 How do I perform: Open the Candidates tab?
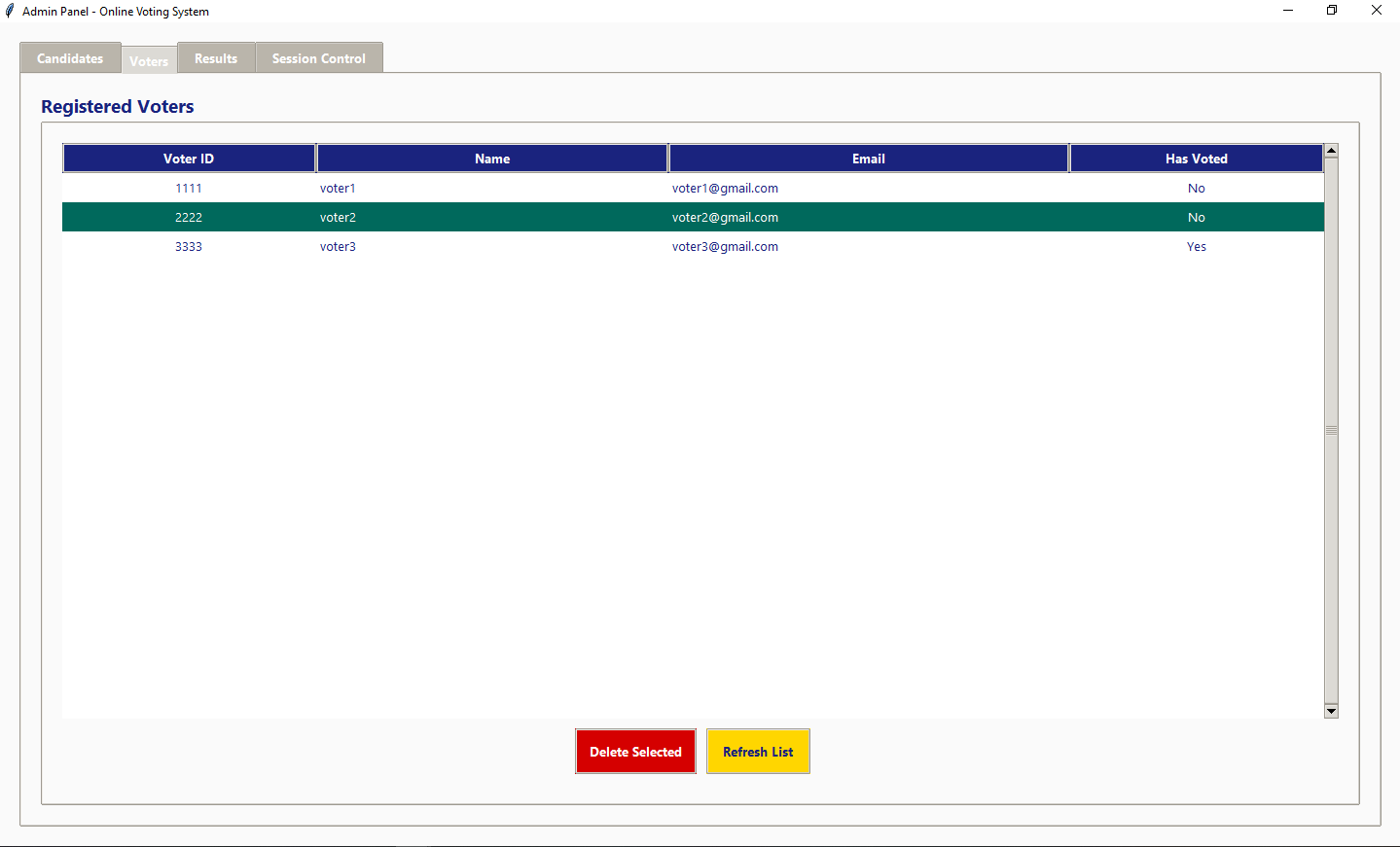click(70, 58)
